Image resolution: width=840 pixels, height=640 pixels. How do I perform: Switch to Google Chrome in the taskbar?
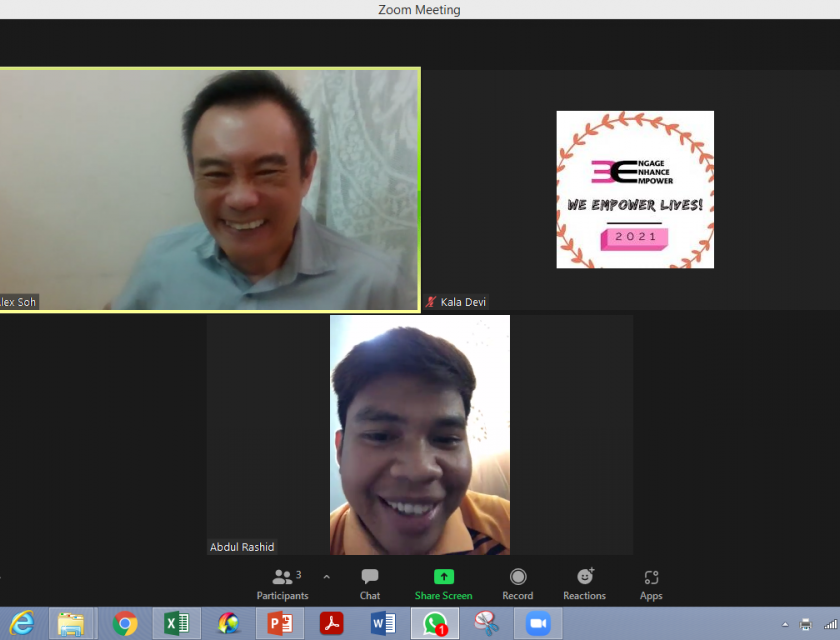pyautogui.click(x=125, y=624)
